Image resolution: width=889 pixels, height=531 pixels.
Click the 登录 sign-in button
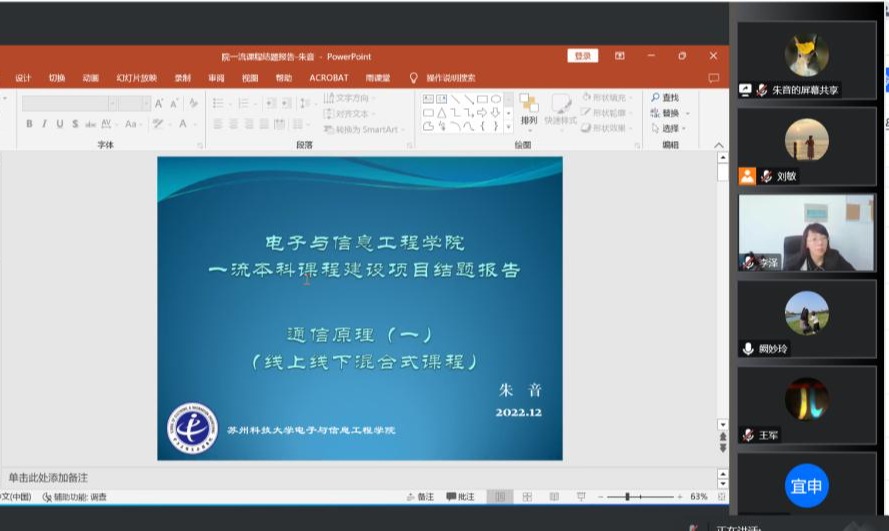coord(581,56)
